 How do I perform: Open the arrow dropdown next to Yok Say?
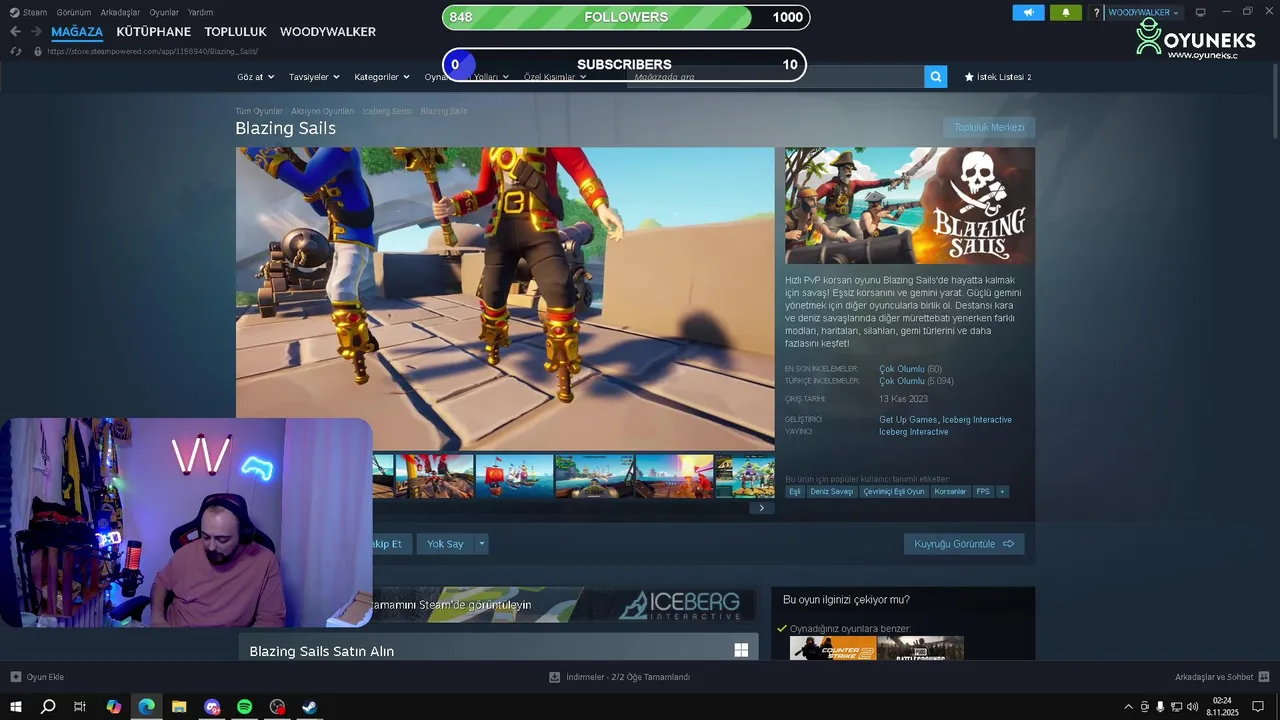pyautogui.click(x=482, y=544)
